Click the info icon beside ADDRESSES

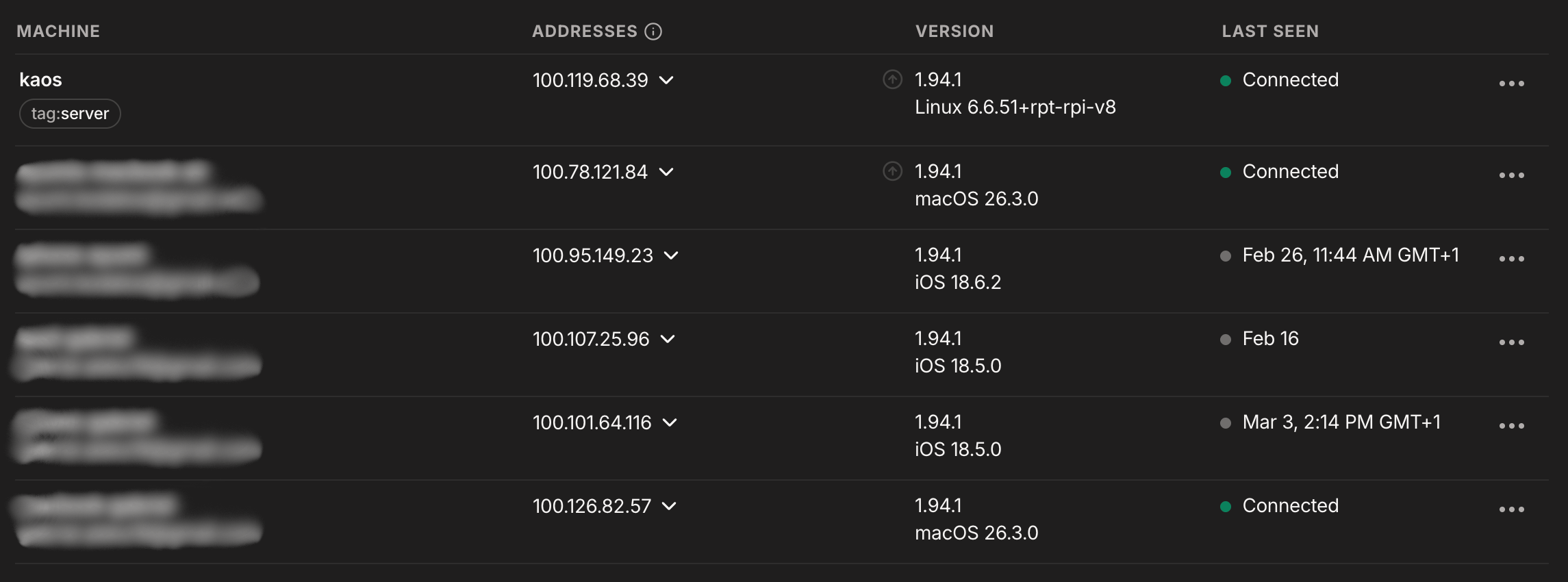[x=655, y=31]
